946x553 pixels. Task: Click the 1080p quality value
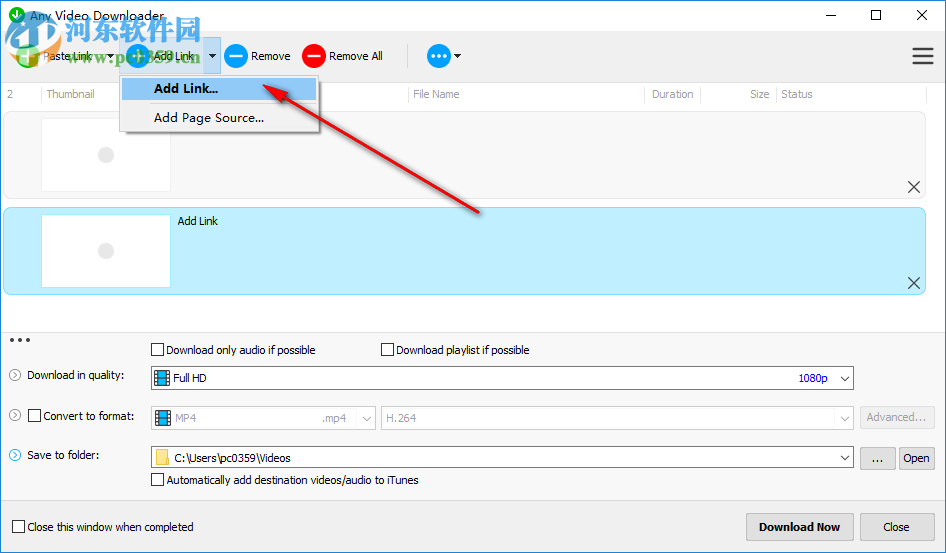pyautogui.click(x=813, y=378)
